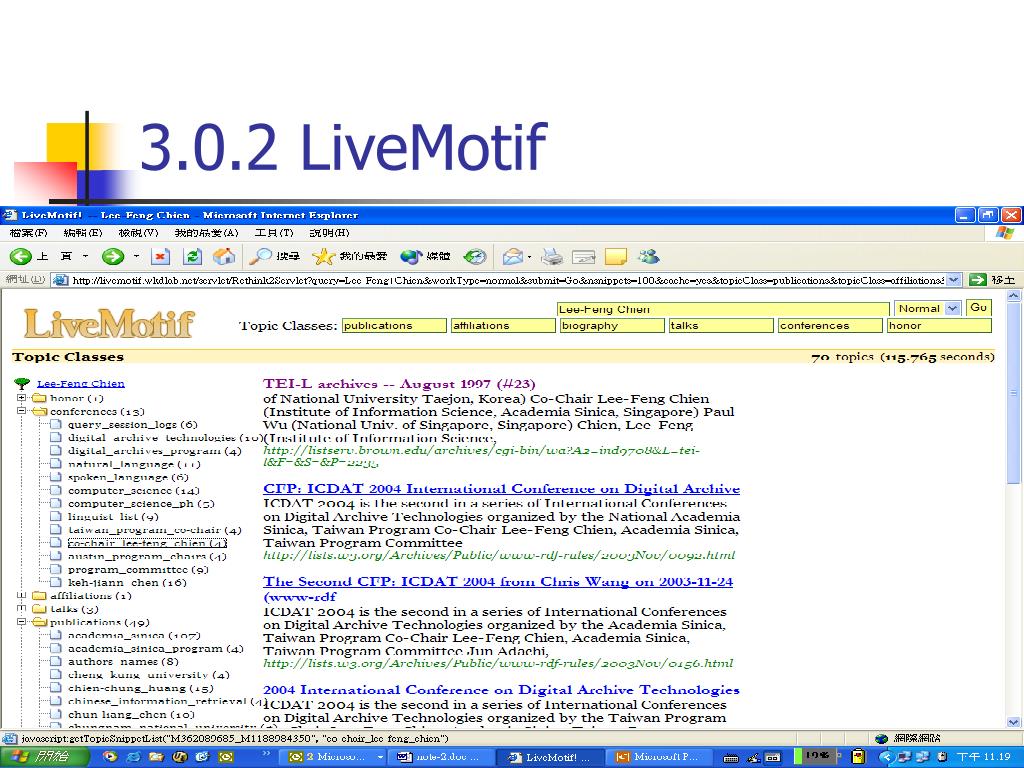Viewport: 1024px width, 768px height.
Task: Click the Go search button
Action: 978,308
